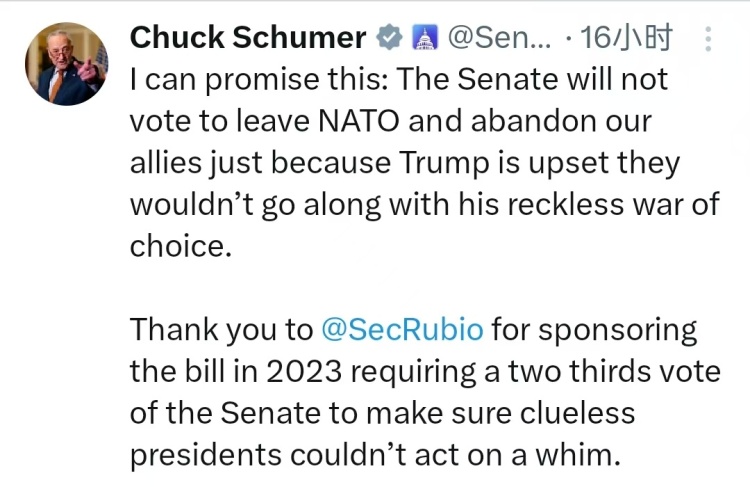
Task: Click the Chuck Schumer display name
Action: 248,39
